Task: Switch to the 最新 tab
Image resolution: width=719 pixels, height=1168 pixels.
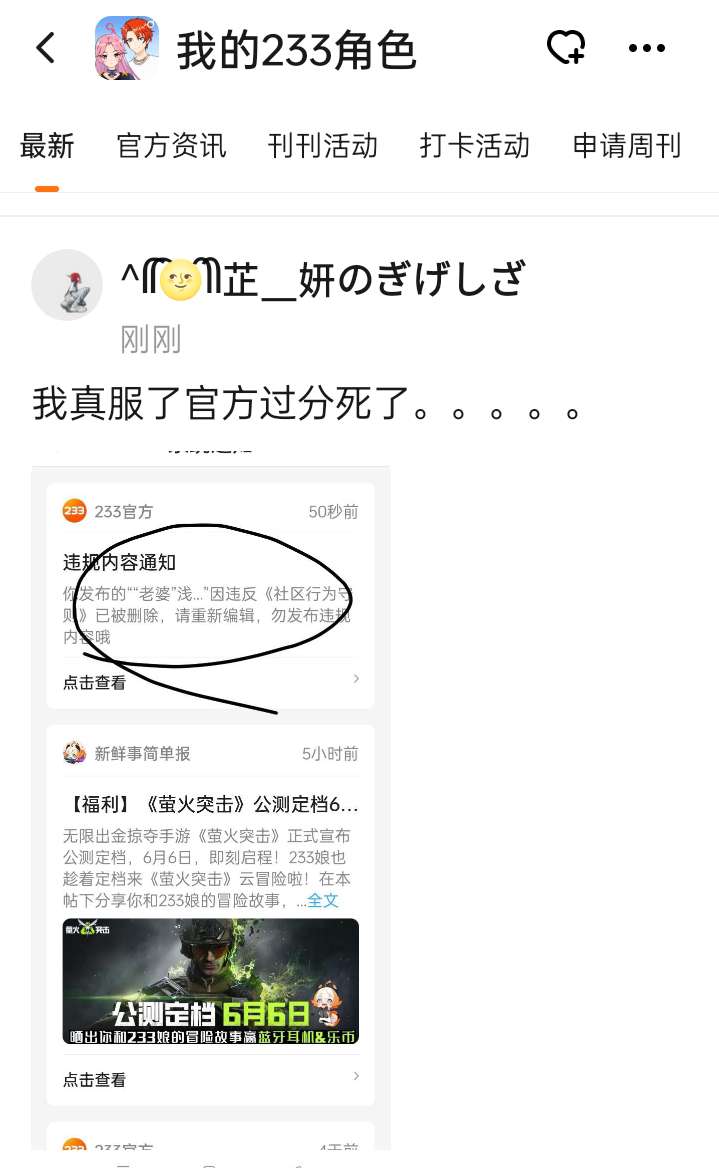Action: tap(47, 146)
